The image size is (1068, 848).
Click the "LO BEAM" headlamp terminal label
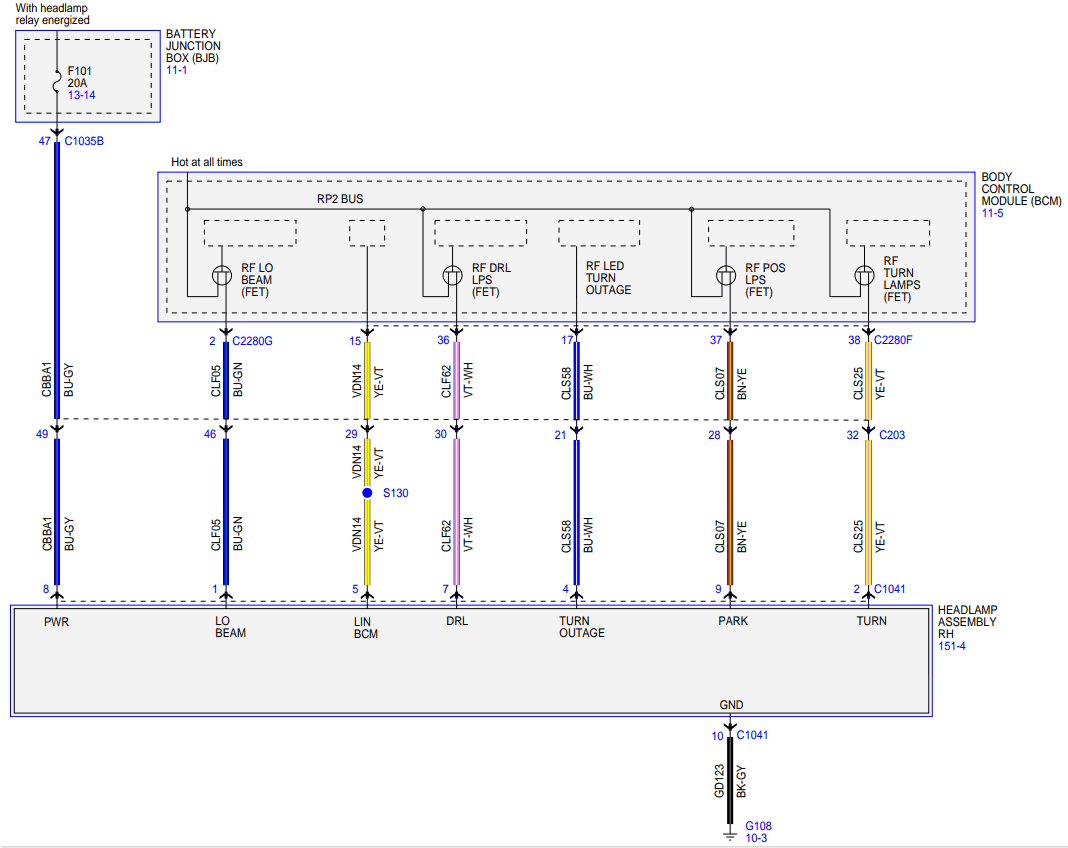click(230, 627)
